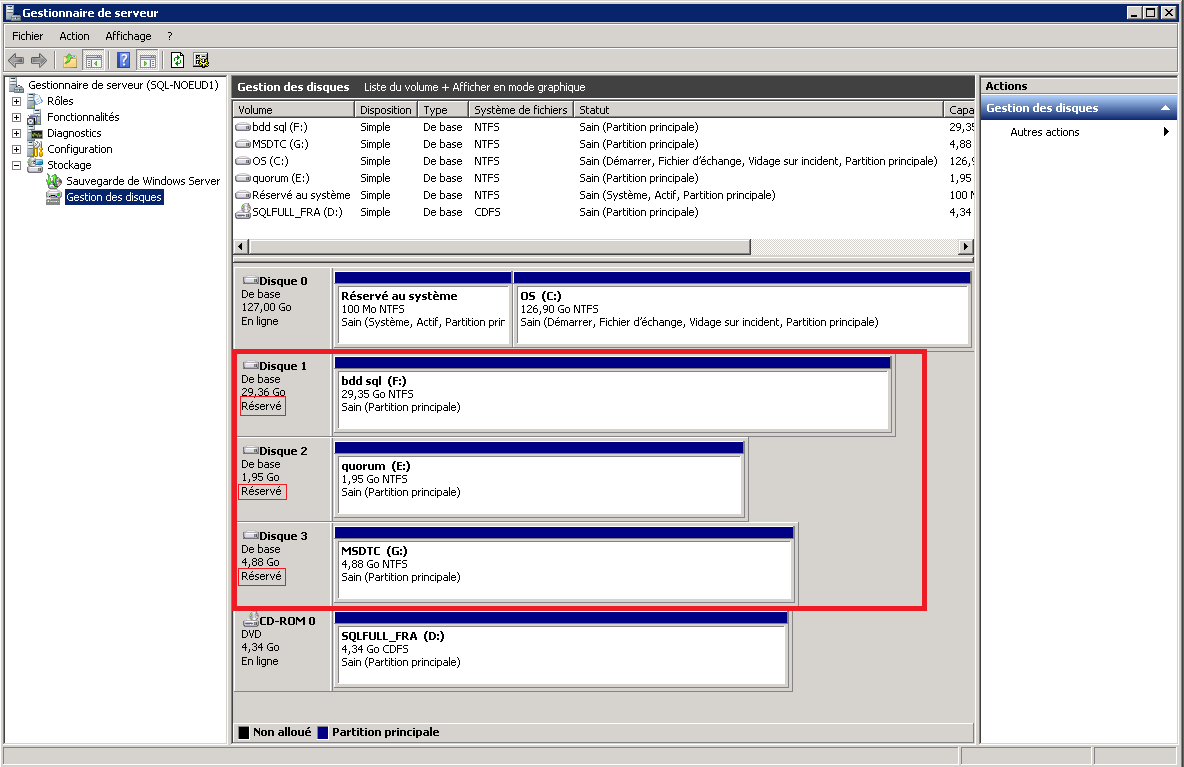Click the disk settings icon after Refresh

pos(201,60)
